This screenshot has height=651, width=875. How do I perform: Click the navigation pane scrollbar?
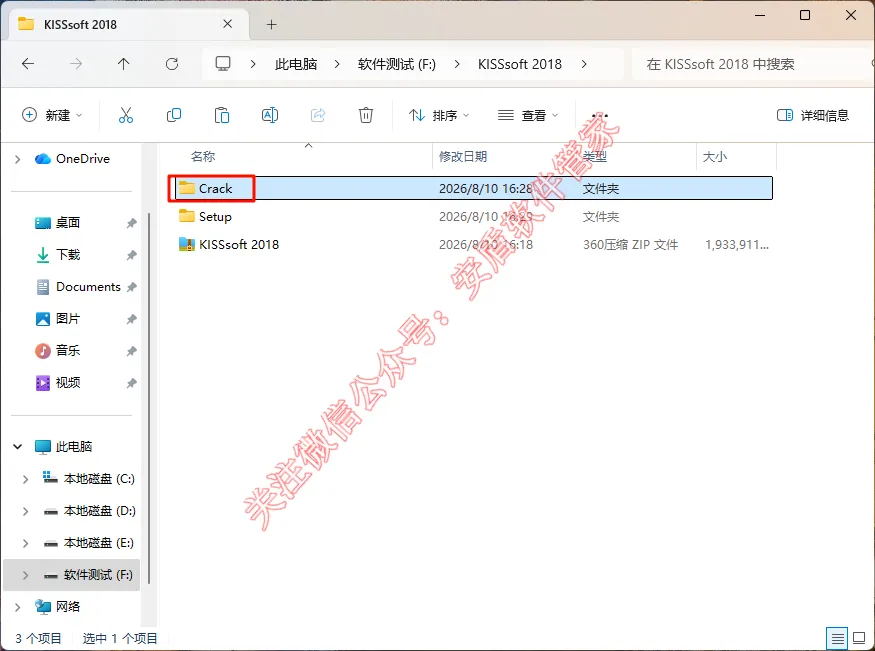coord(148,398)
